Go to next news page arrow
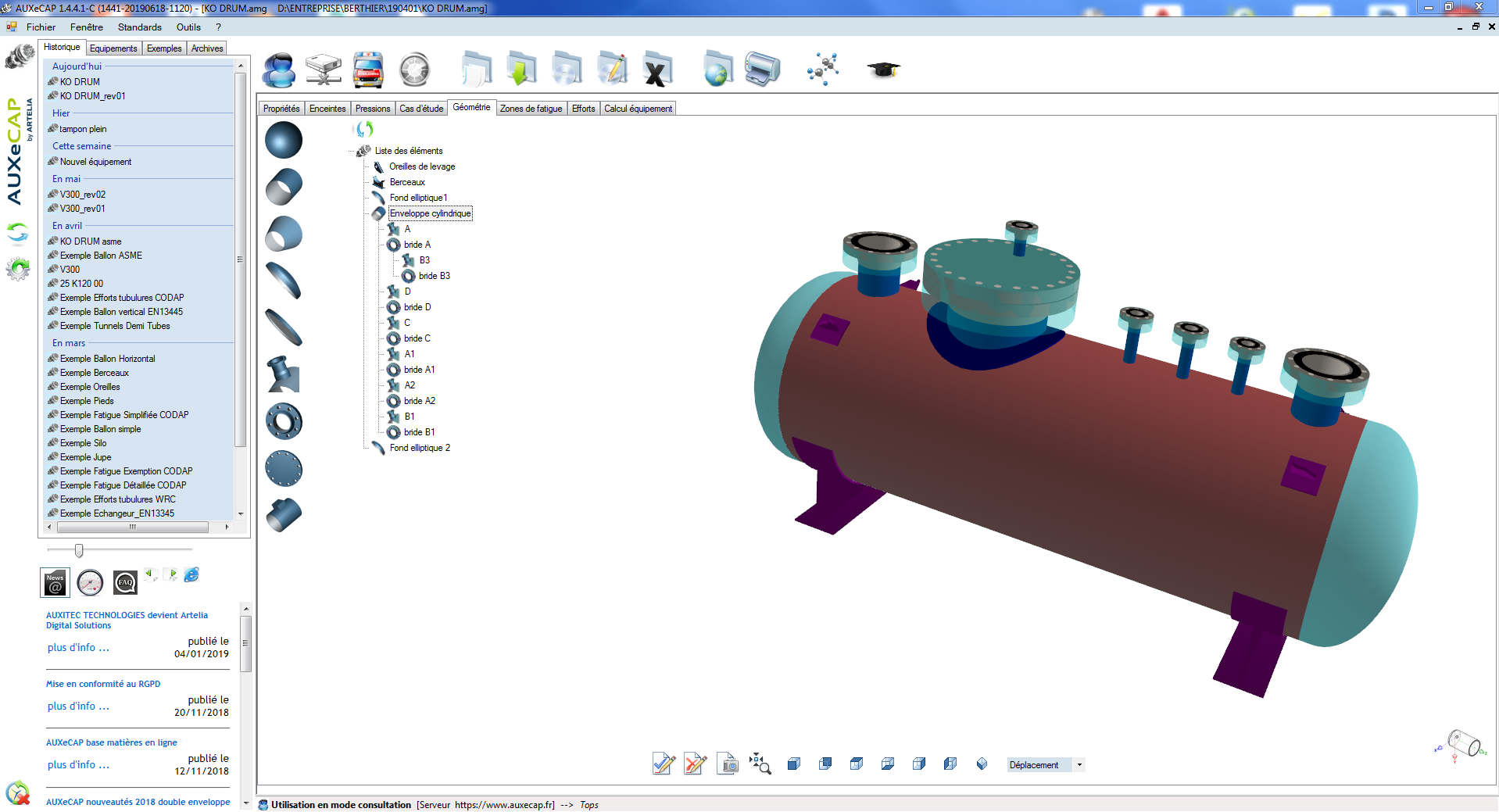 170,575
